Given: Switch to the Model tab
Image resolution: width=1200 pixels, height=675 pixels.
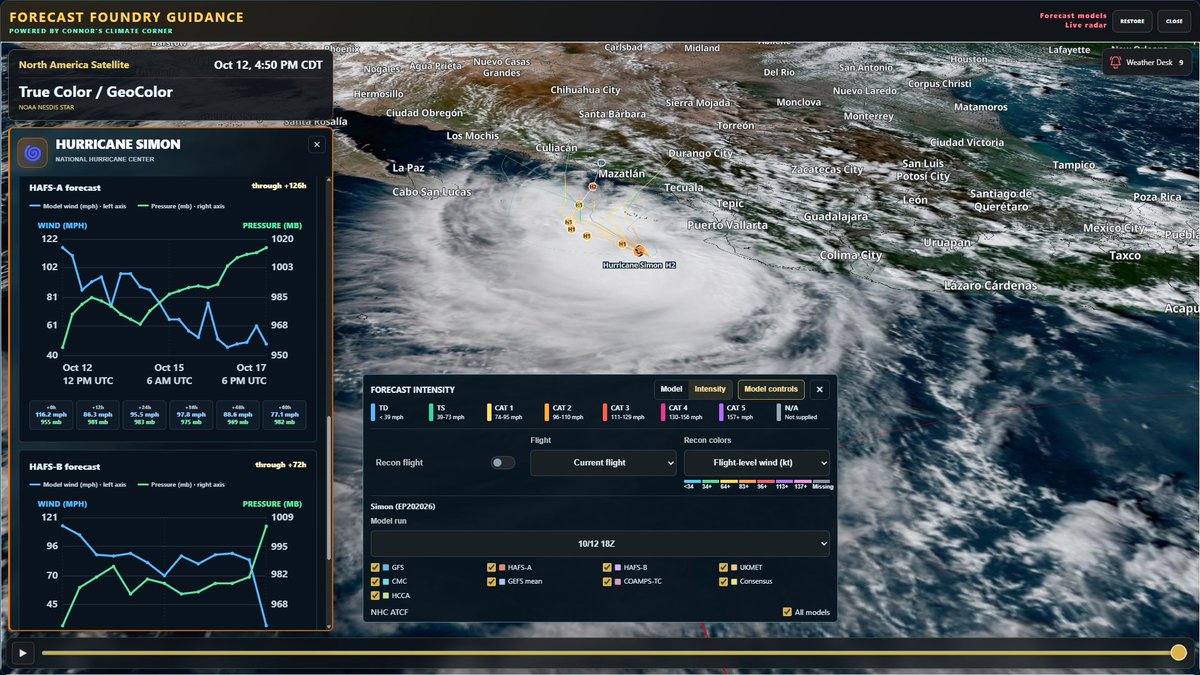Looking at the screenshot, I should pyautogui.click(x=671, y=390).
